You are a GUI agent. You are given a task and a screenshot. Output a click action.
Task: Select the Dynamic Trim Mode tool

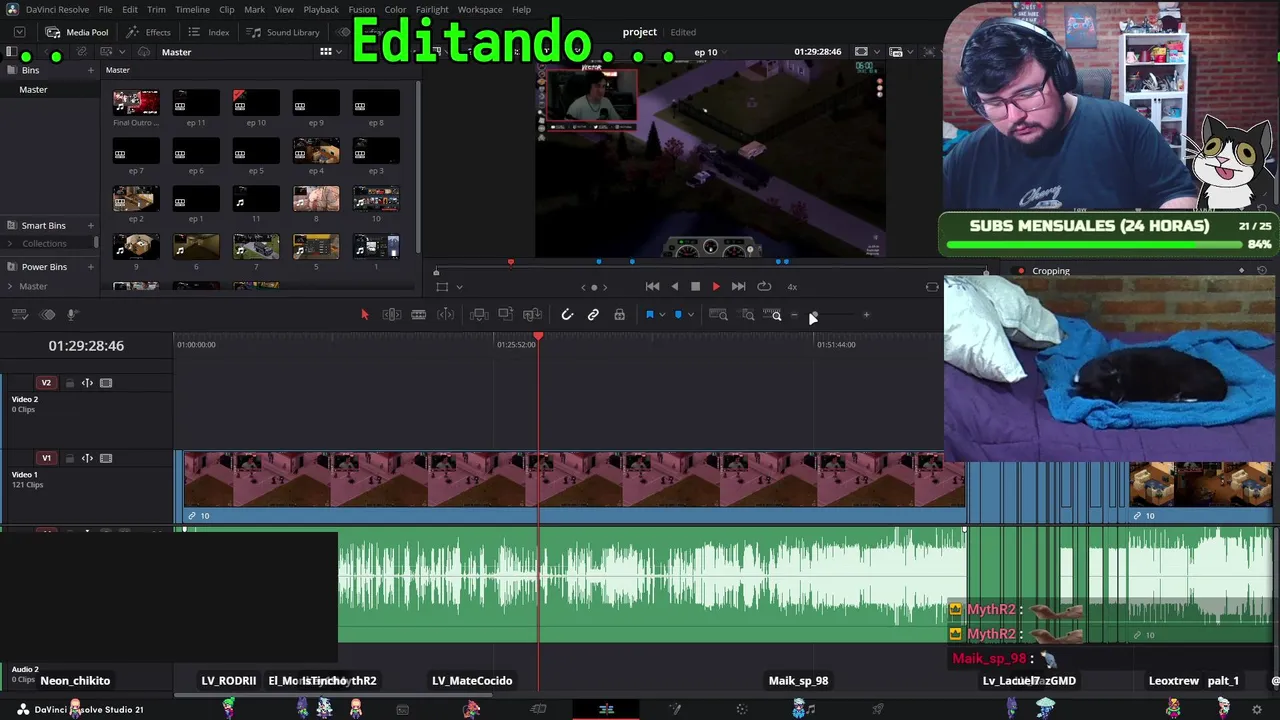(x=419, y=315)
